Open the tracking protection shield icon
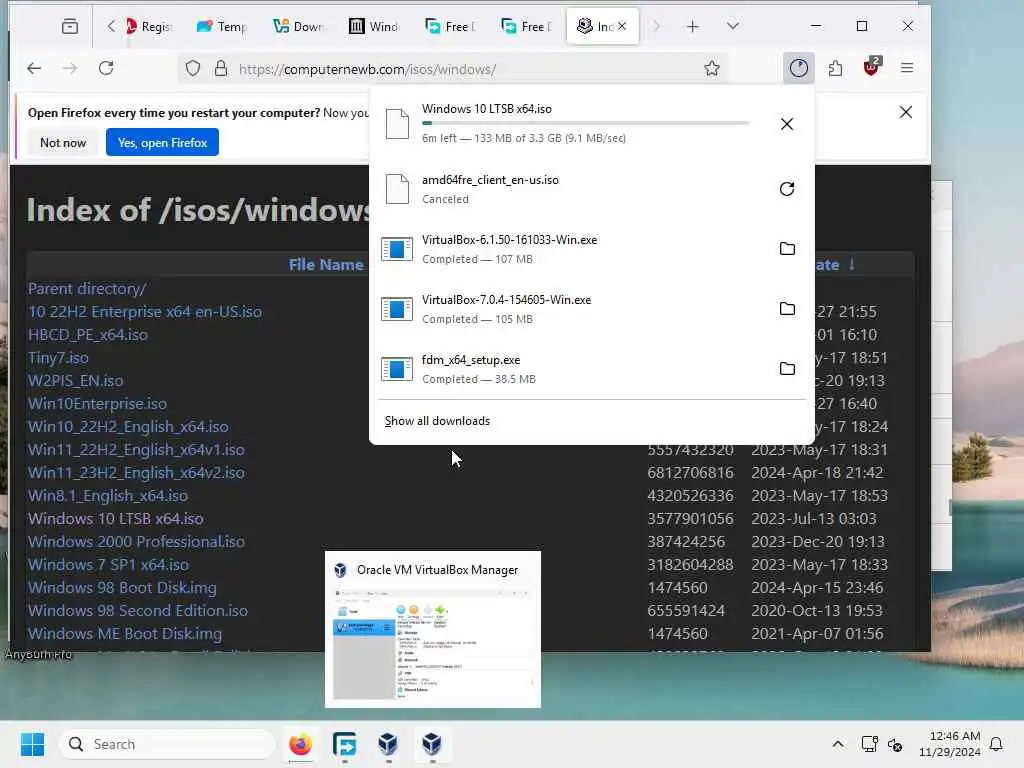This screenshot has width=1024, height=768. (x=193, y=69)
